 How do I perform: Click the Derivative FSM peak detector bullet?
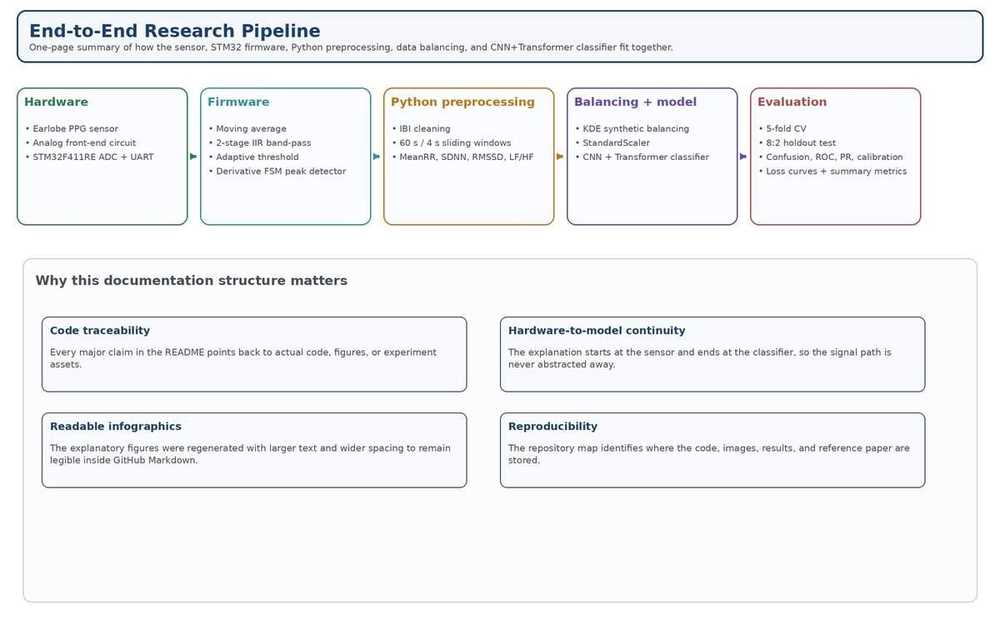(277, 171)
